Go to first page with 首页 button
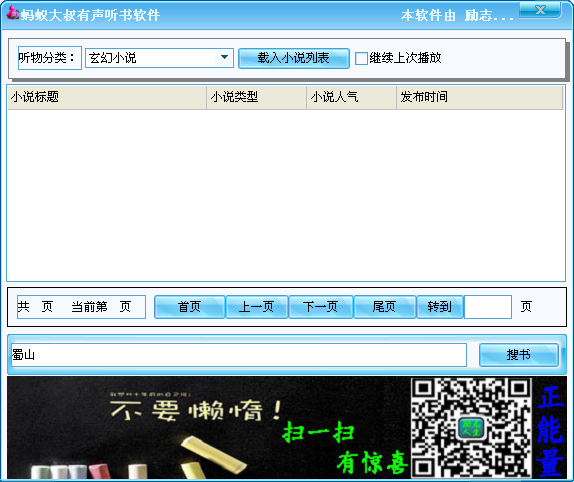The image size is (574, 482). tap(189, 307)
